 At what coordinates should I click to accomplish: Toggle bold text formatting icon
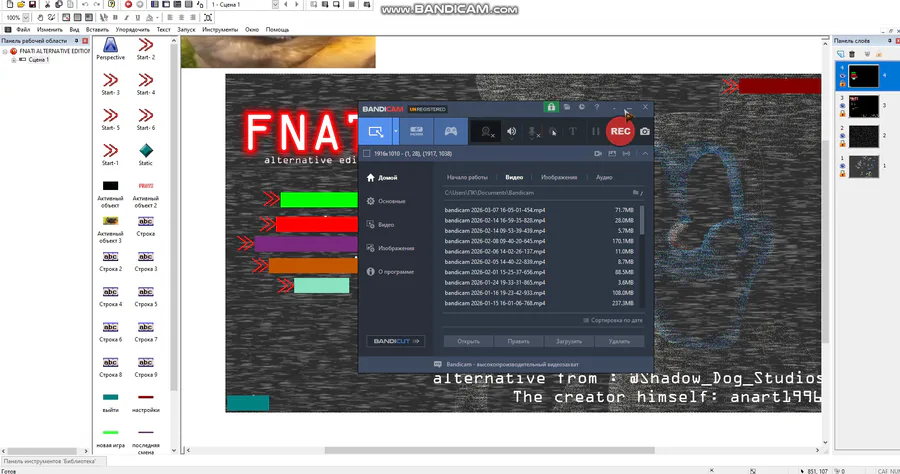115,17
